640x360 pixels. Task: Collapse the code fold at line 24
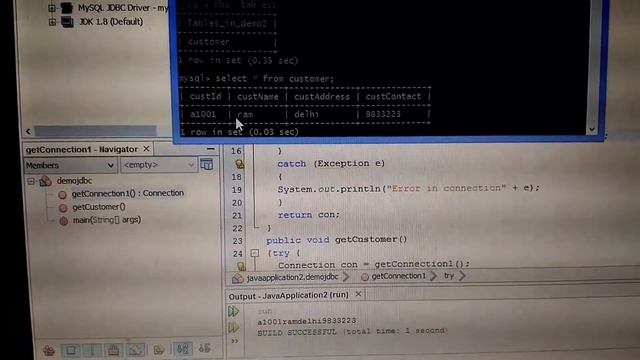[254, 253]
